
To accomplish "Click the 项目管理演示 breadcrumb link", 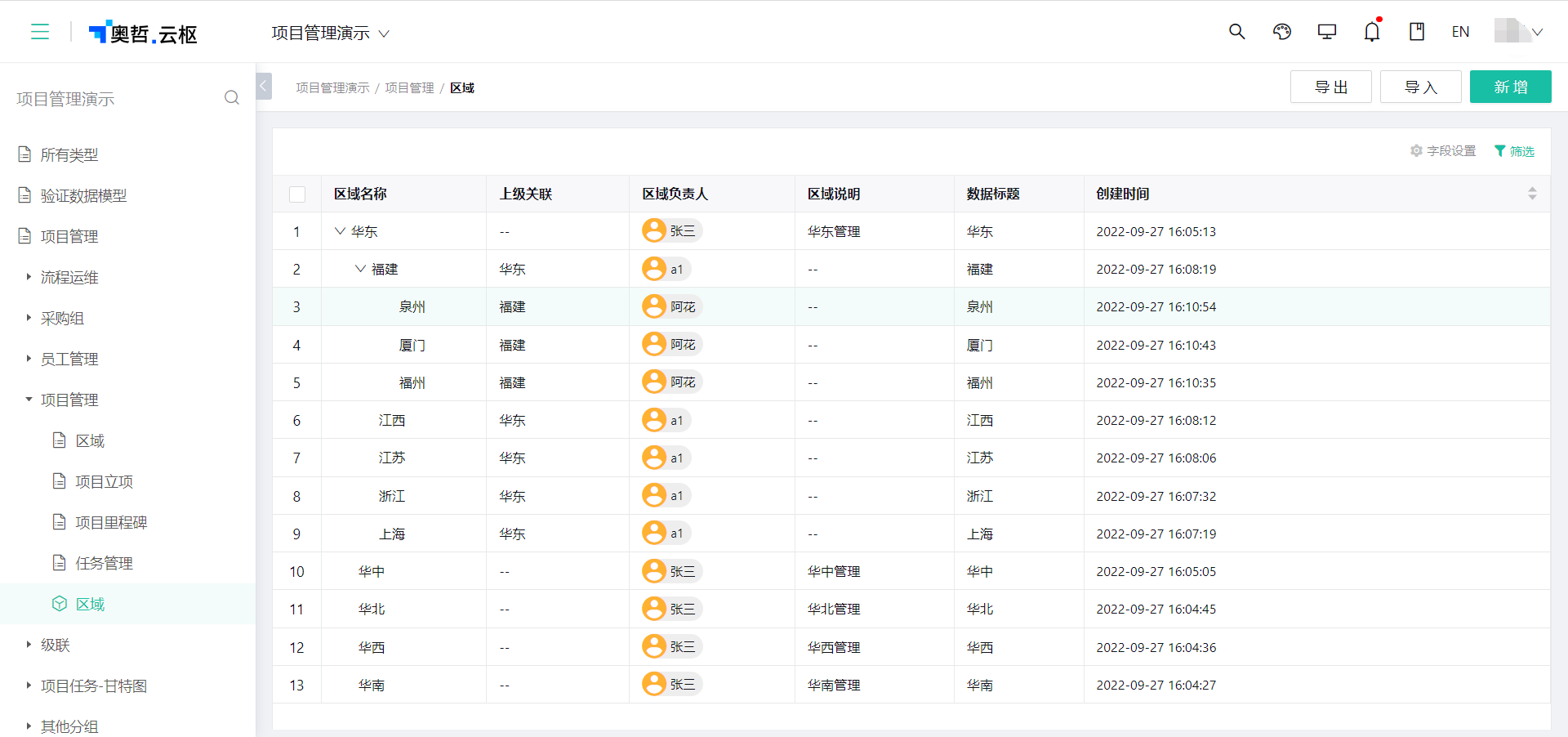I will point(332,87).
